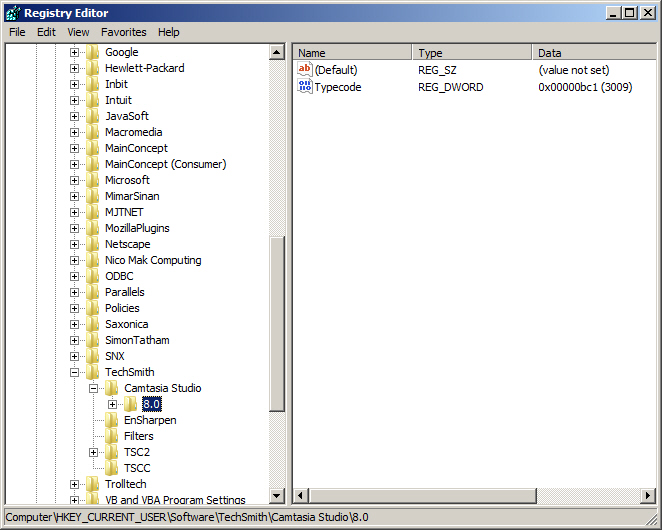Viewport: 662px width, 530px height.
Task: Click the EnSharpen folder icon
Action: pyautogui.click(x=111, y=421)
